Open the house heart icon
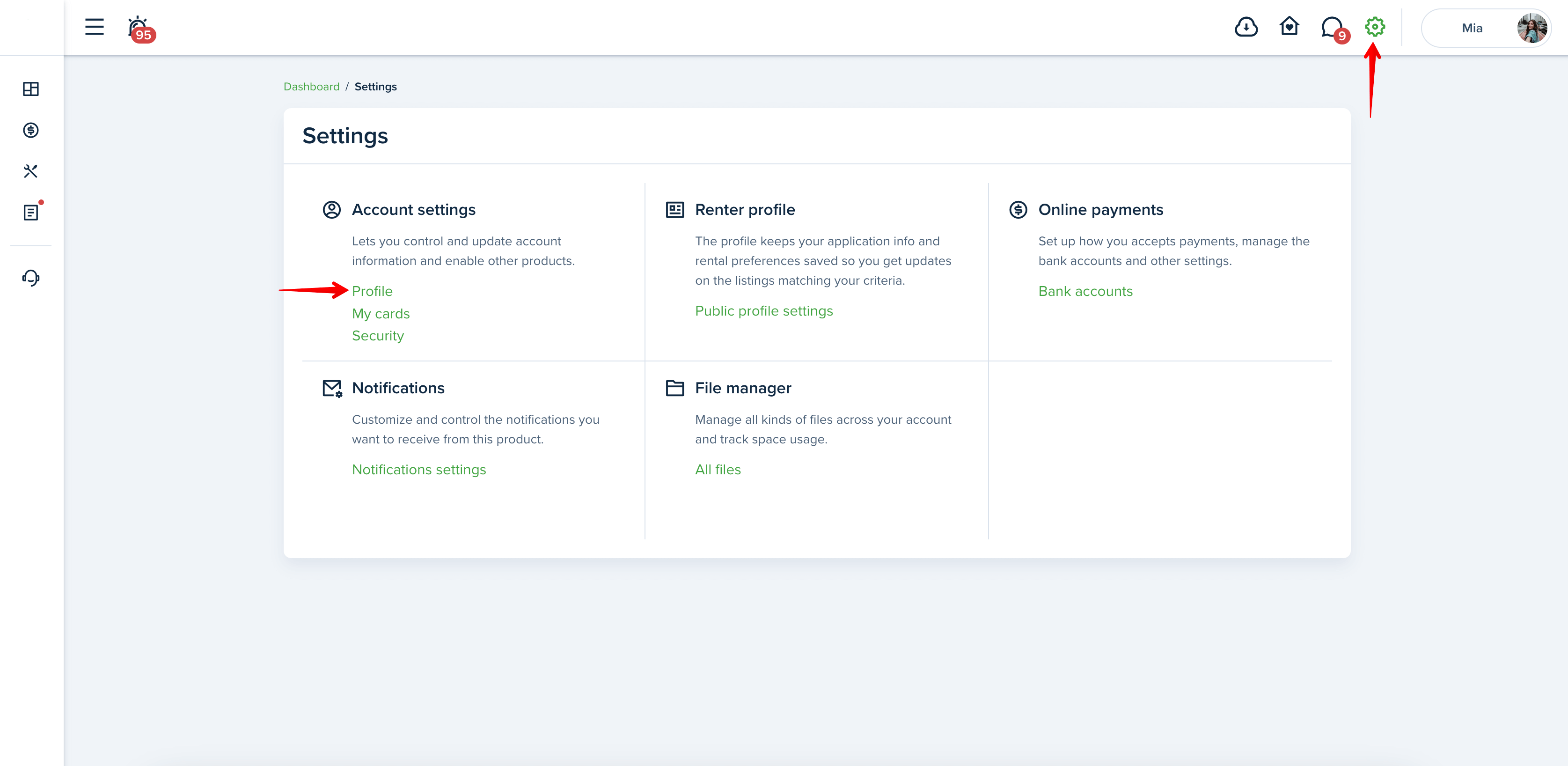 1289,26
